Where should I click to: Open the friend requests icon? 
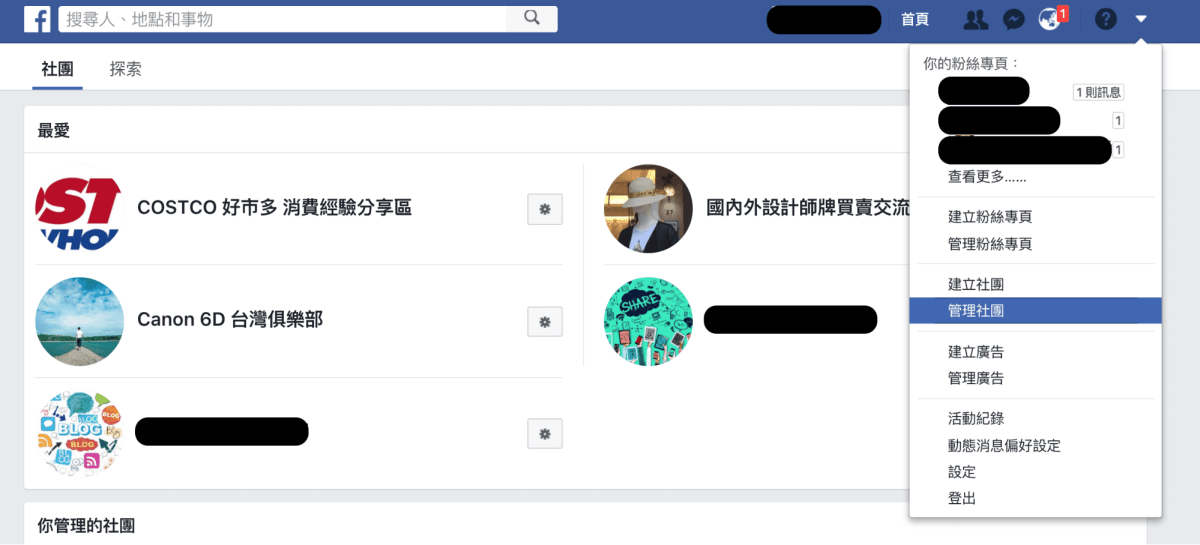tap(975, 19)
